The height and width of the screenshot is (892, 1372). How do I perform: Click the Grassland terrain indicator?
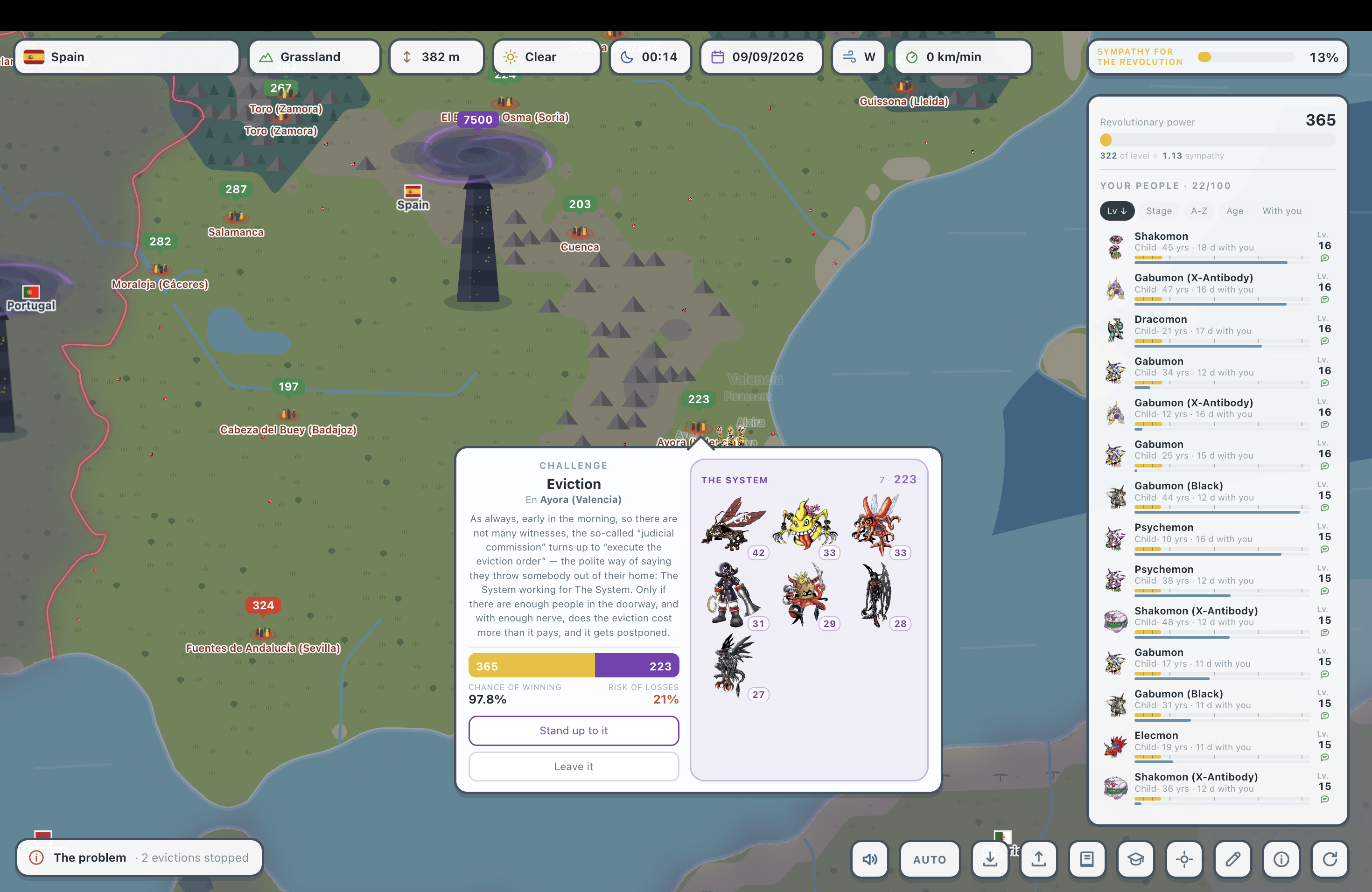pos(315,56)
